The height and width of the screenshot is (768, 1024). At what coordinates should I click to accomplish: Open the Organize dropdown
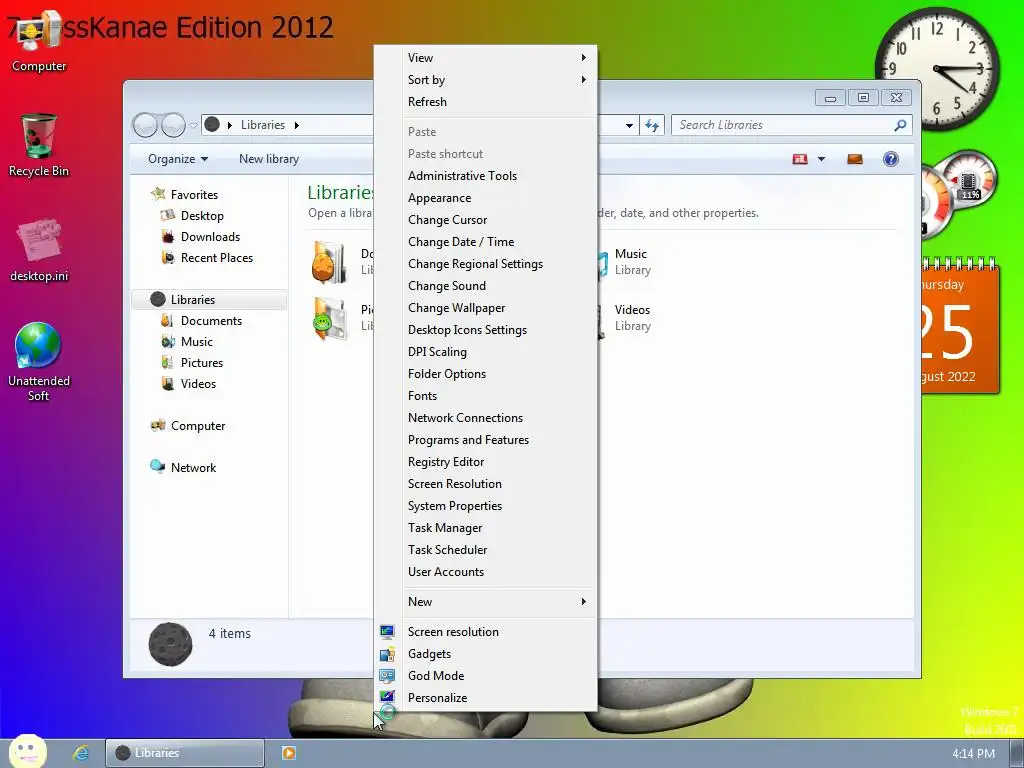click(x=178, y=159)
